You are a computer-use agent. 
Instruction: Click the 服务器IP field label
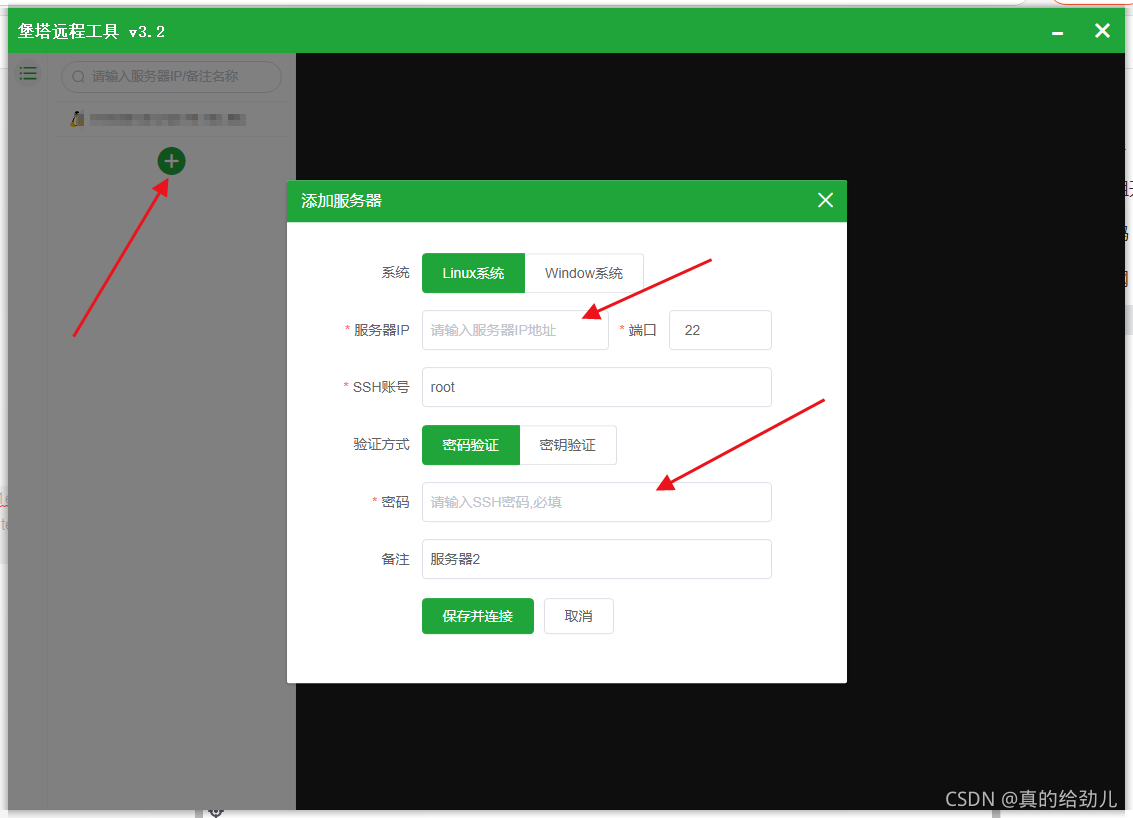[382, 330]
